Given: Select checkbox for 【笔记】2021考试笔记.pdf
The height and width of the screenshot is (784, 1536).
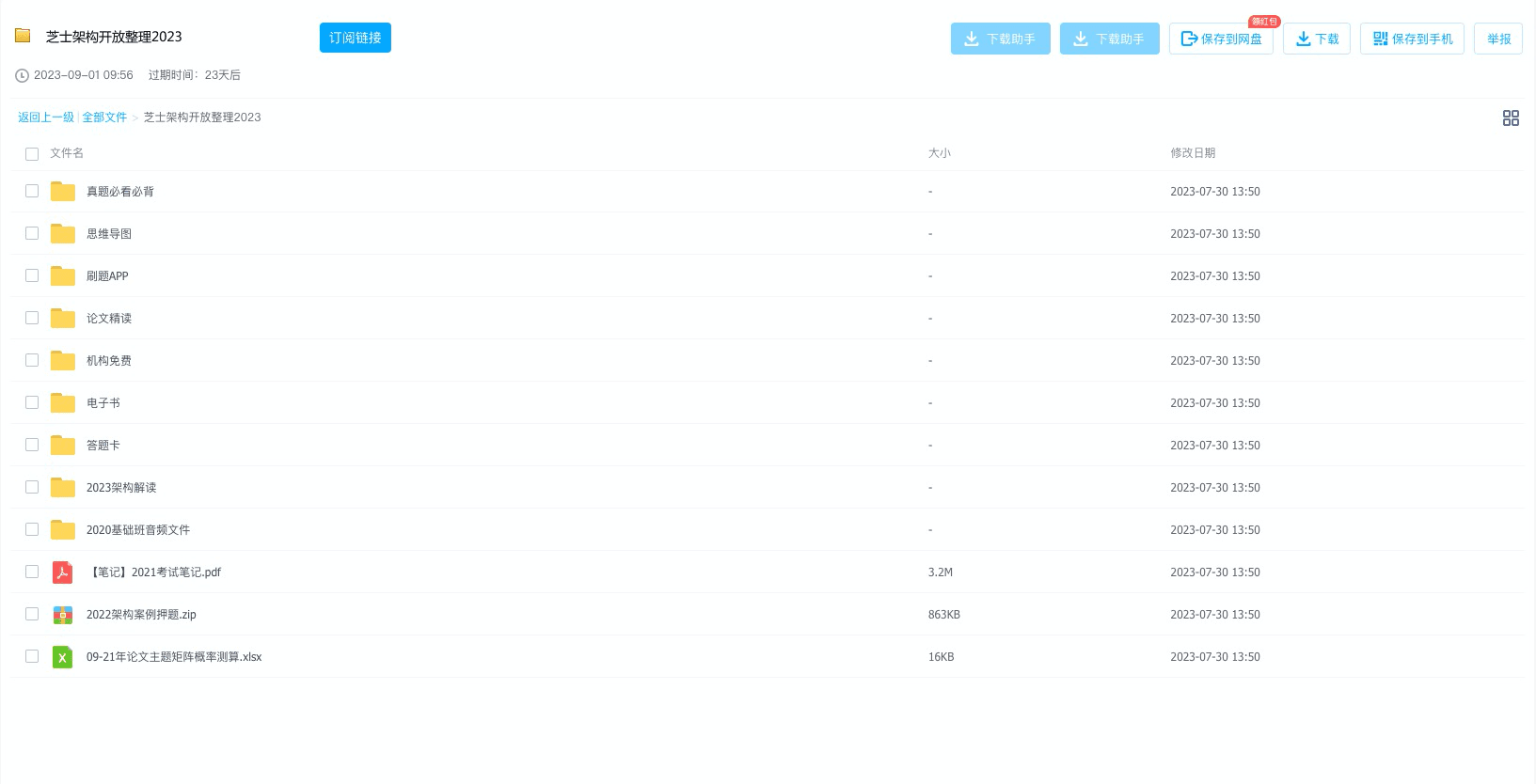Looking at the screenshot, I should click(x=32, y=572).
